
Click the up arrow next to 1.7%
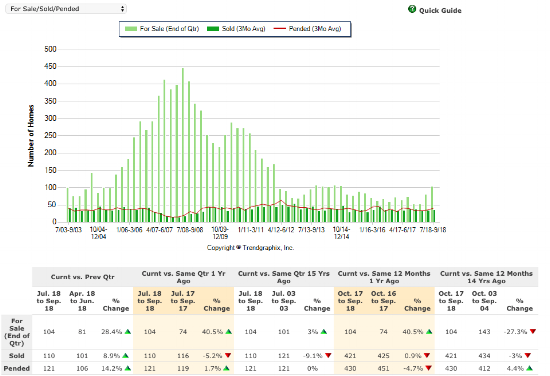point(226,368)
